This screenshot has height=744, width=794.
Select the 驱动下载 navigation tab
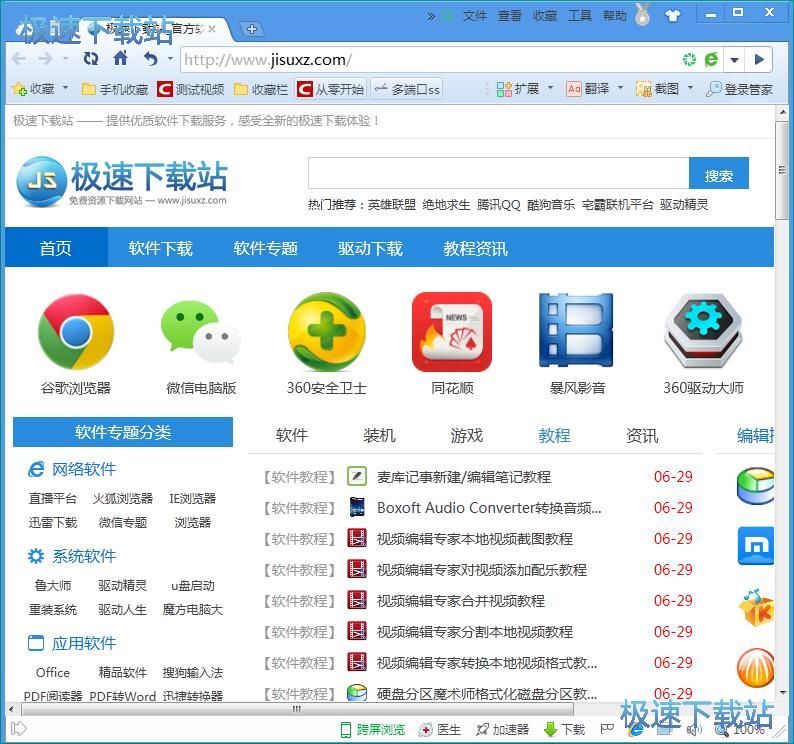point(371,248)
